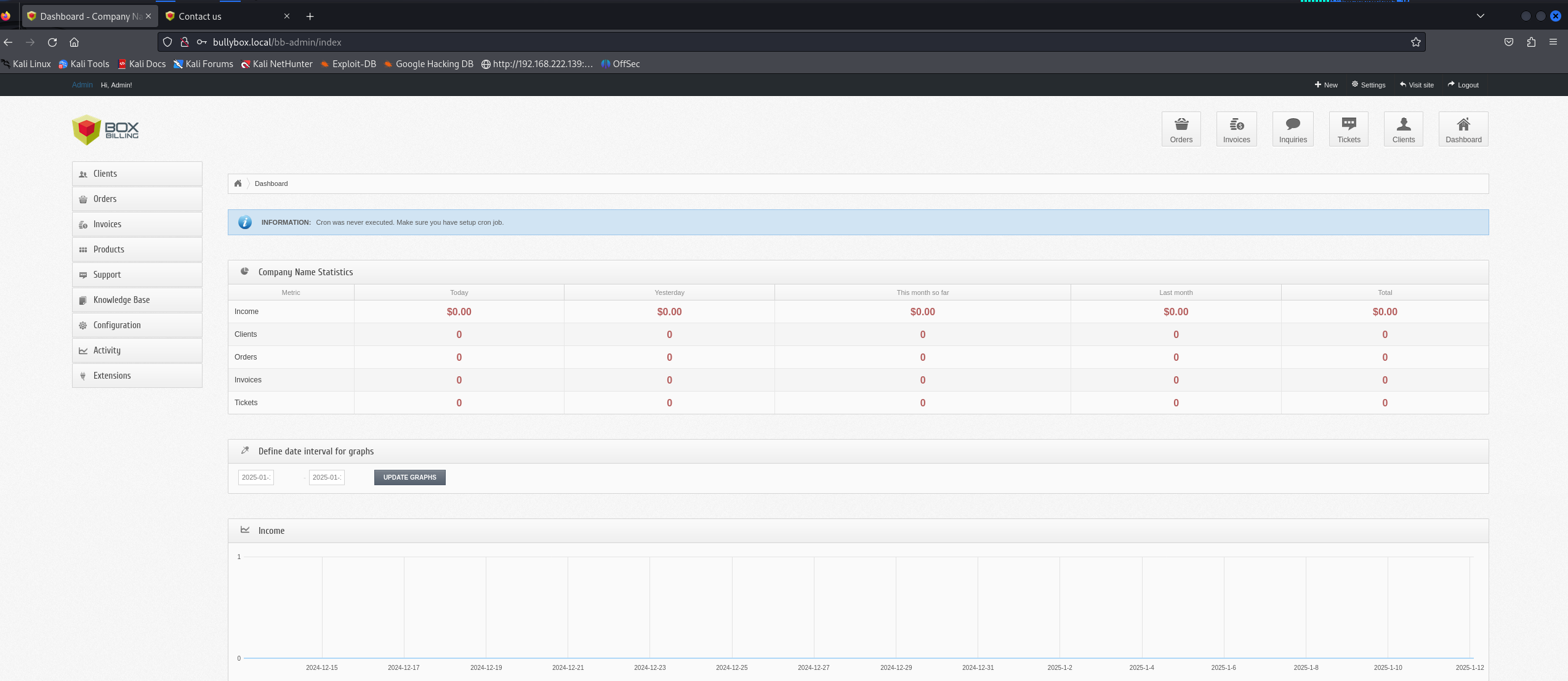Open Extensions in the sidebar menu
This screenshot has height=681, width=1568.
pyautogui.click(x=137, y=376)
